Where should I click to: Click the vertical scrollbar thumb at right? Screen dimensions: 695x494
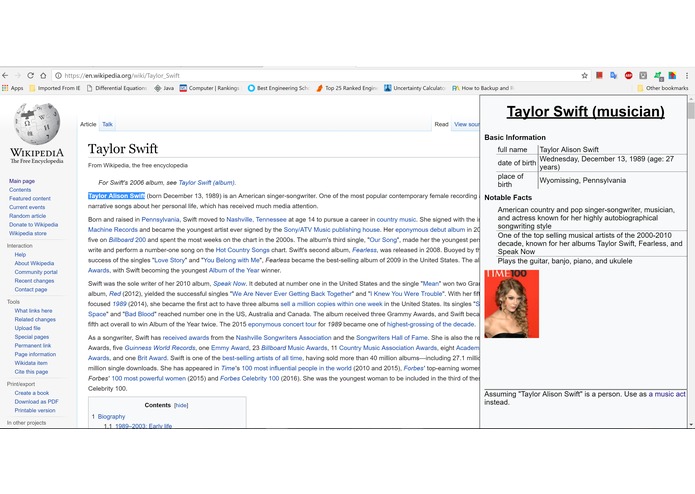[691, 110]
